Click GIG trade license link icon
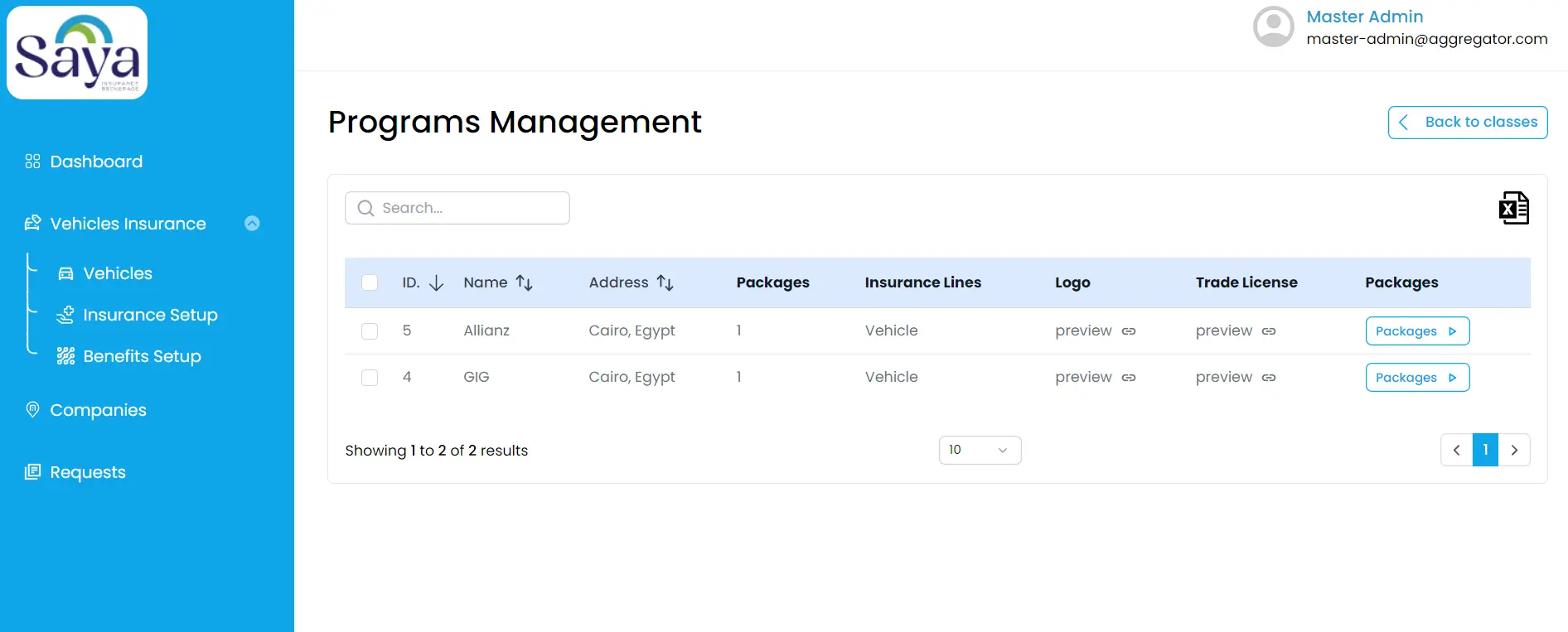 click(x=1269, y=378)
